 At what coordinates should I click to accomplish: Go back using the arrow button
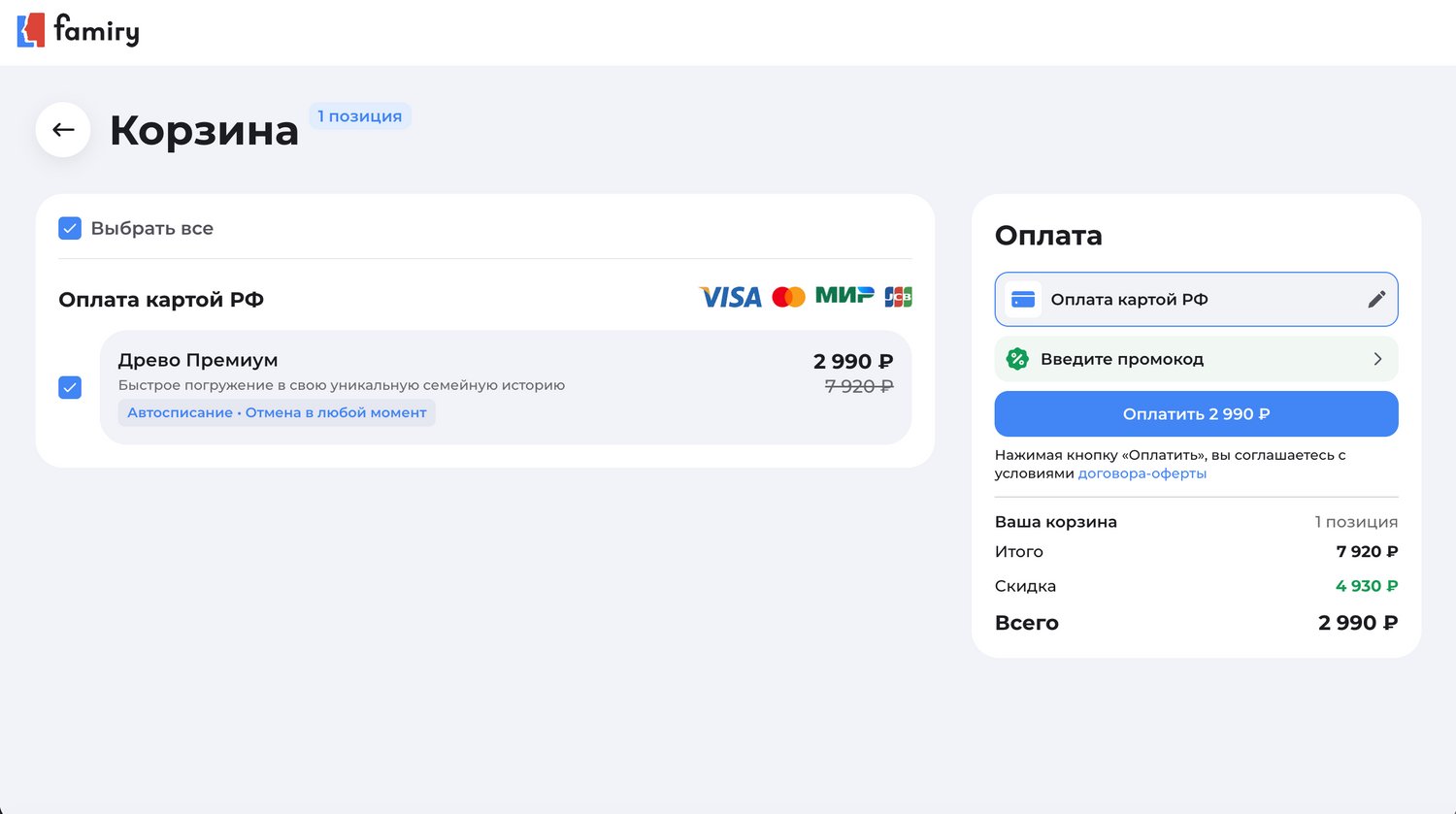pos(63,130)
